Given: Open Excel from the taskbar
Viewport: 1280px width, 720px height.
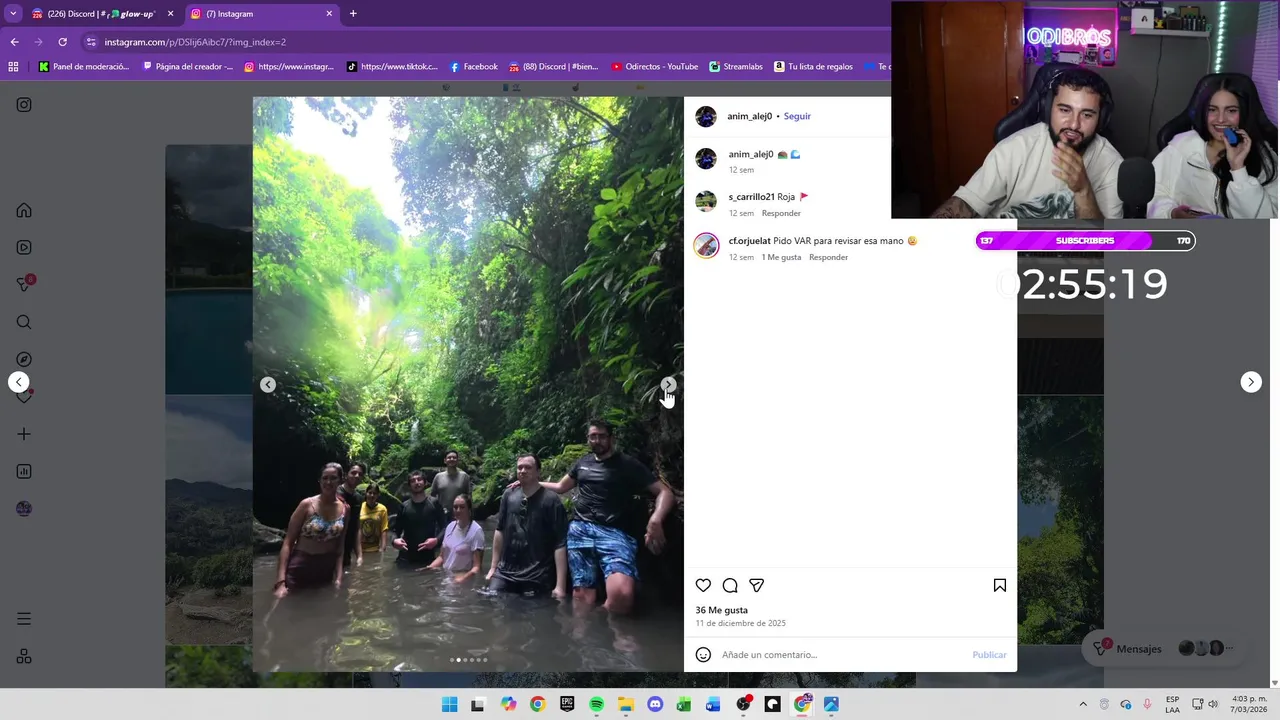Looking at the screenshot, I should tap(684, 704).
